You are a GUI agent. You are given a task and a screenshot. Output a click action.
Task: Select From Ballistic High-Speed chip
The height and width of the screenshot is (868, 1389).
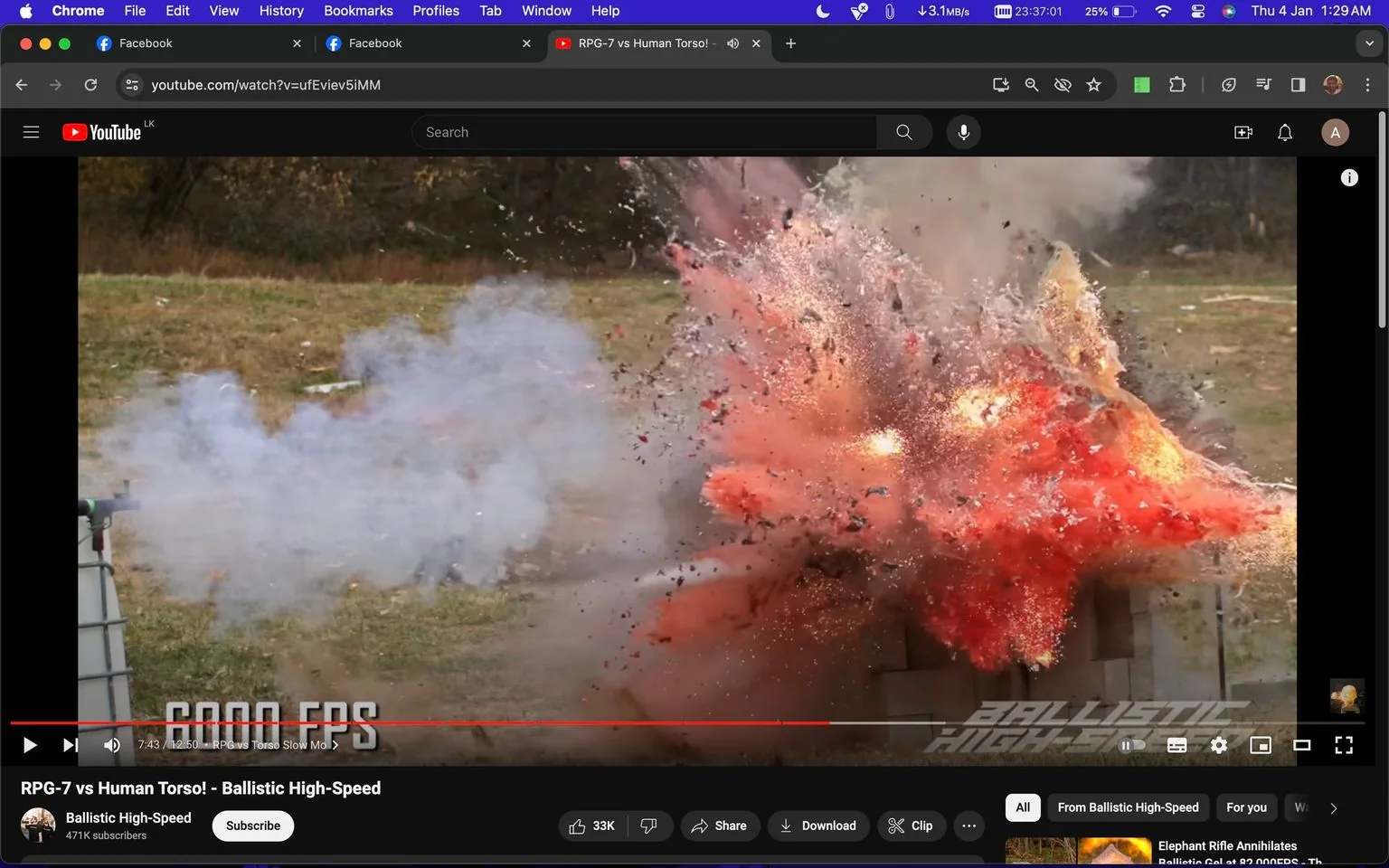click(1128, 807)
